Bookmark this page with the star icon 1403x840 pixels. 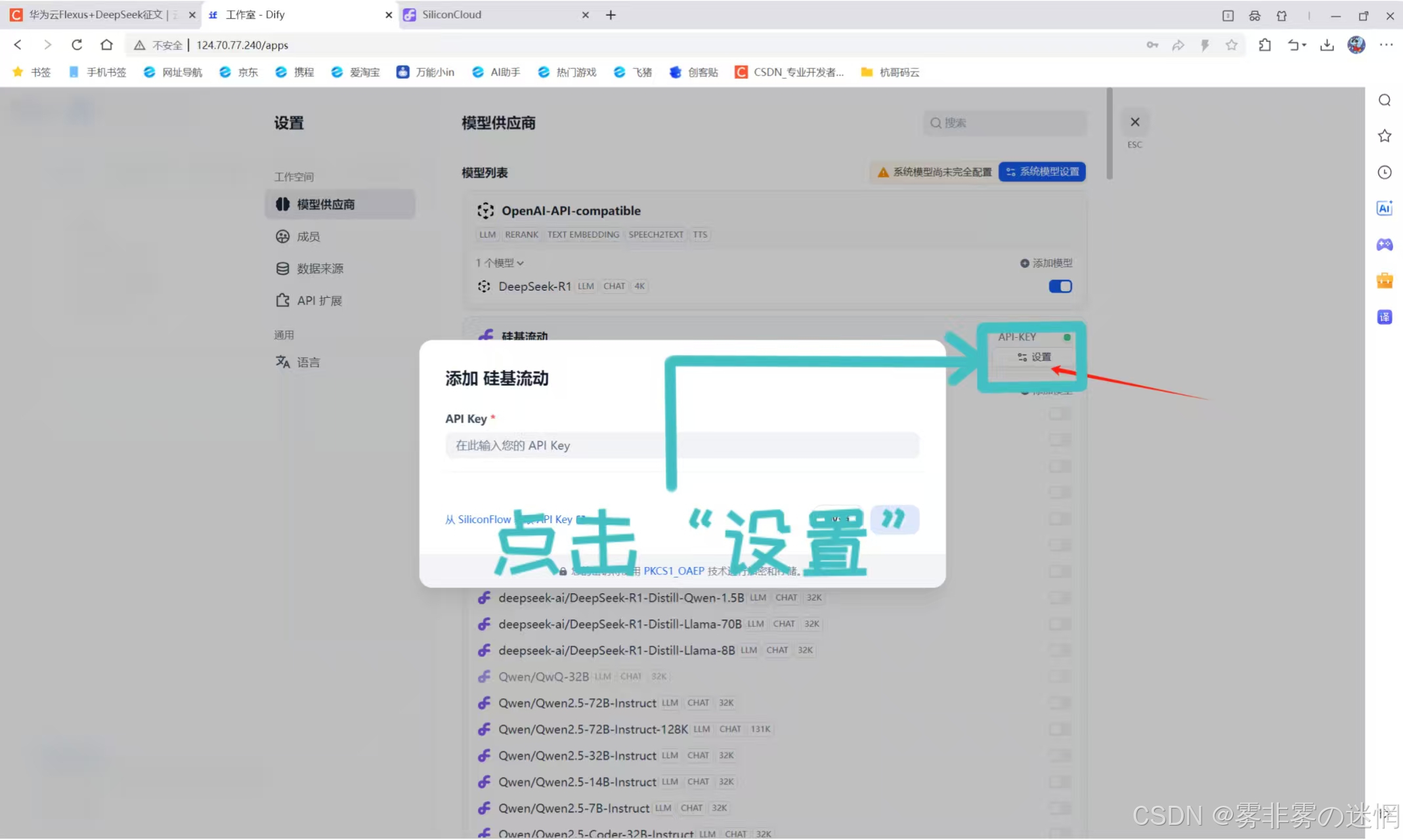(x=1232, y=45)
